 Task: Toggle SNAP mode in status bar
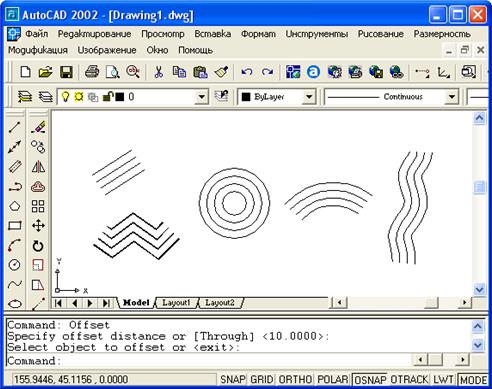click(x=232, y=380)
